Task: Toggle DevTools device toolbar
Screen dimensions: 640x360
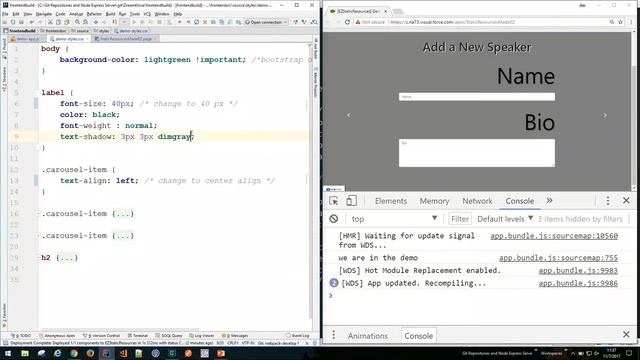Action: click(x=351, y=201)
